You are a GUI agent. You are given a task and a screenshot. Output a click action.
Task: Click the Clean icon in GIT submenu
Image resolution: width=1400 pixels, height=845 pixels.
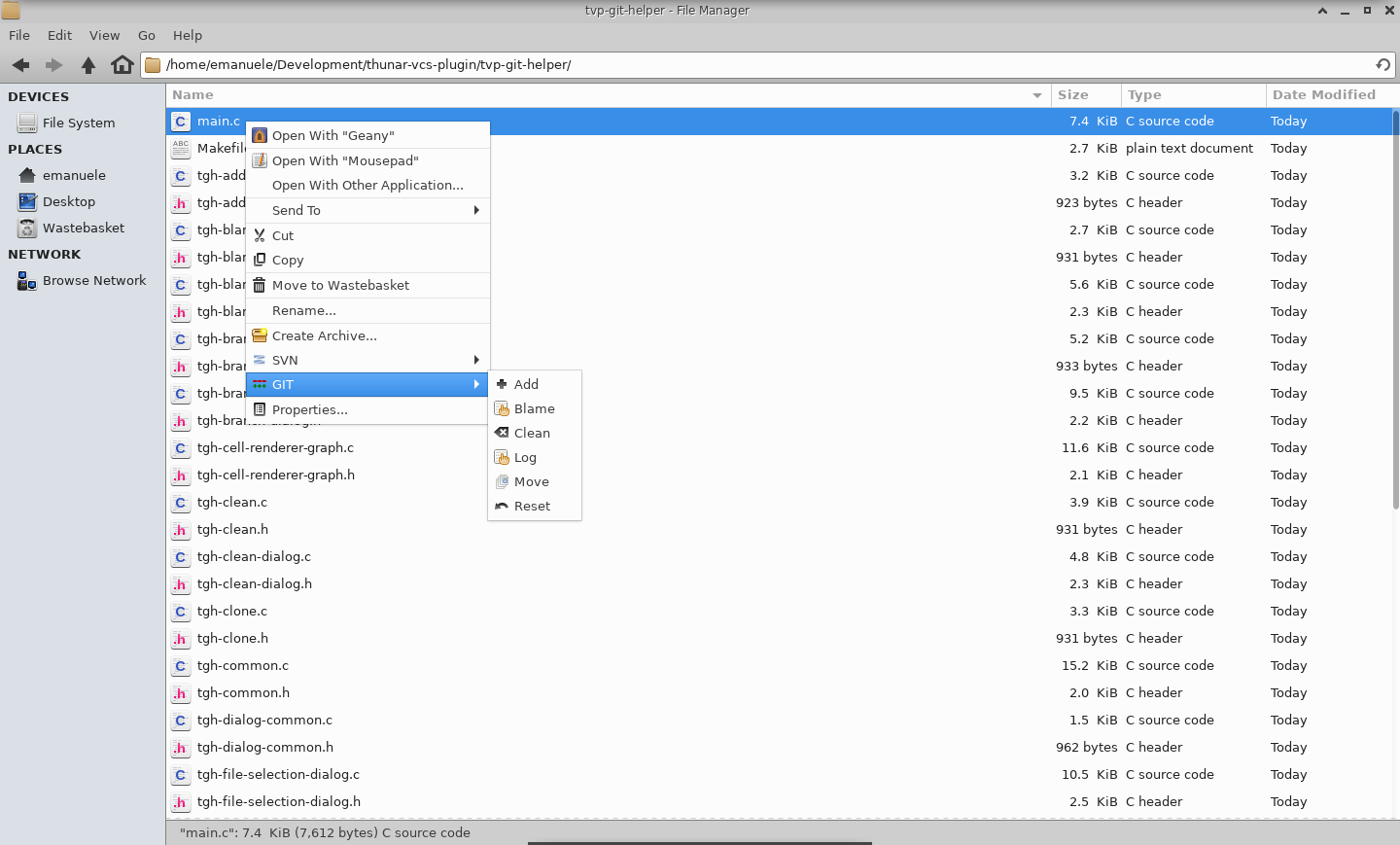click(x=502, y=433)
